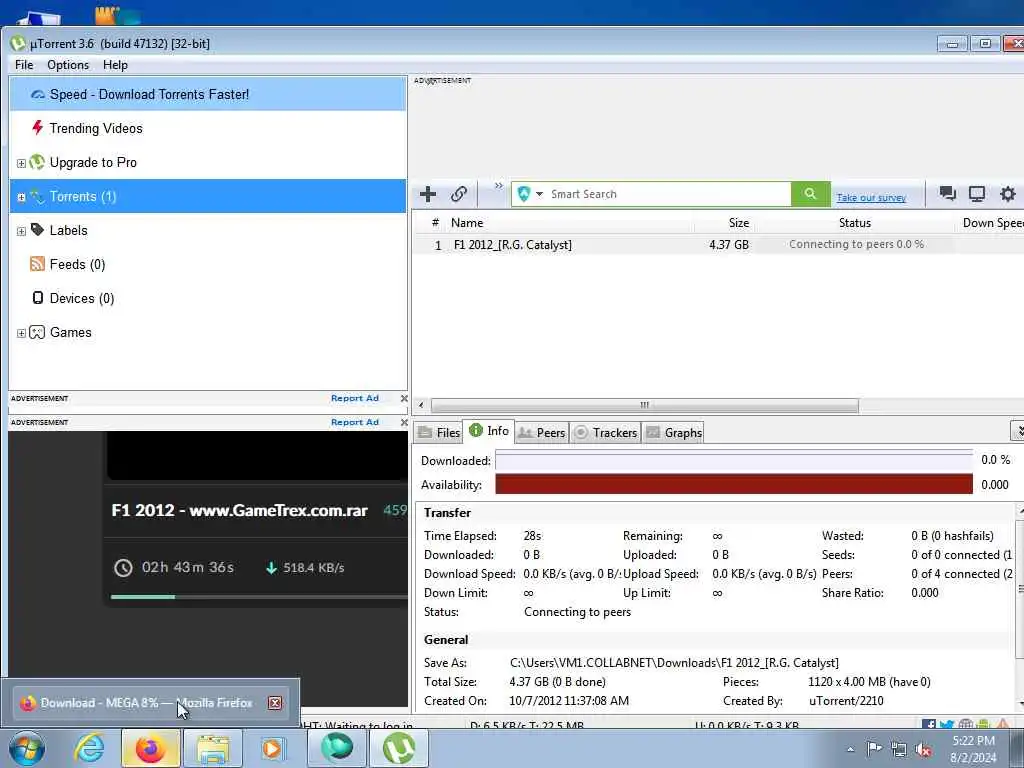Switch to the Peers tab
This screenshot has height=768, width=1024.
[x=541, y=432]
